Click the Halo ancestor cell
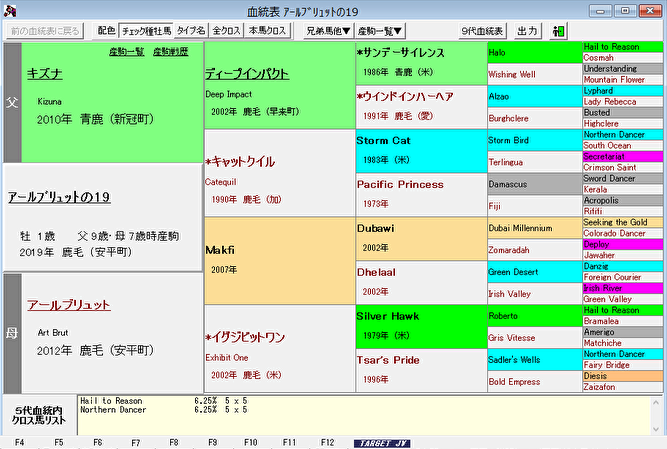Image resolution: width=667 pixels, height=449 pixels. click(x=535, y=52)
